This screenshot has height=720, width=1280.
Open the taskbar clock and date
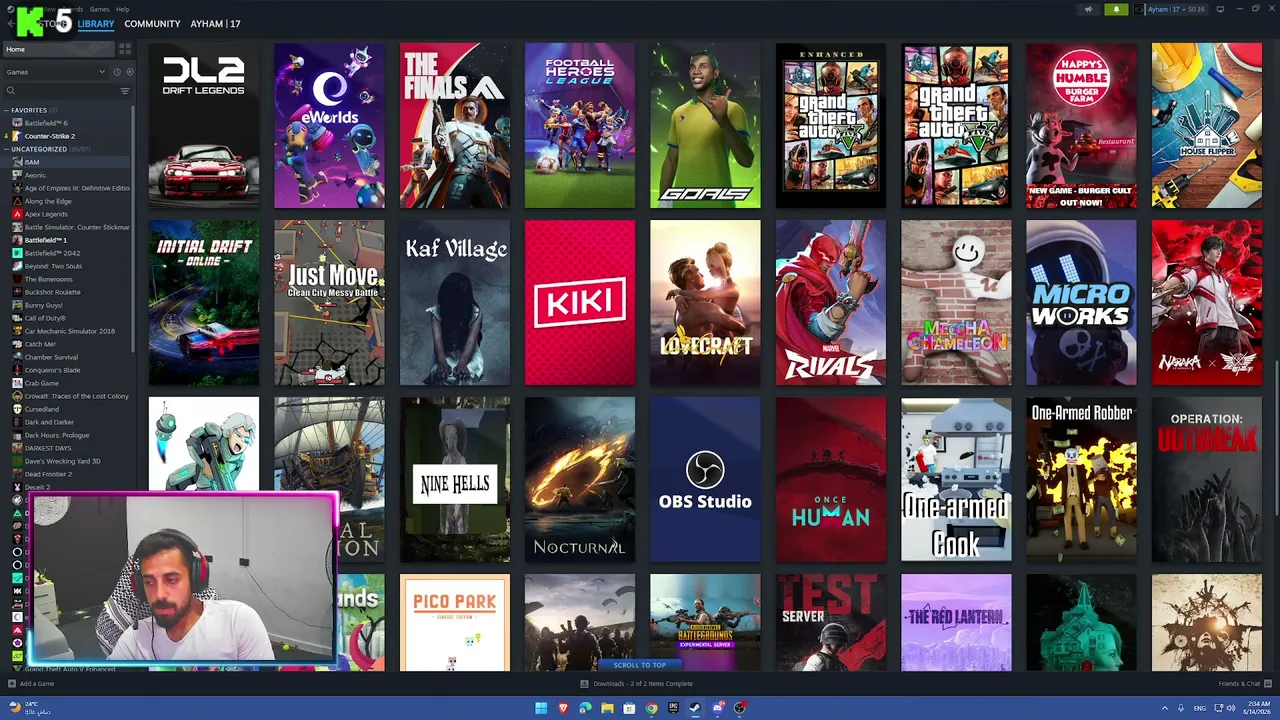1256,708
